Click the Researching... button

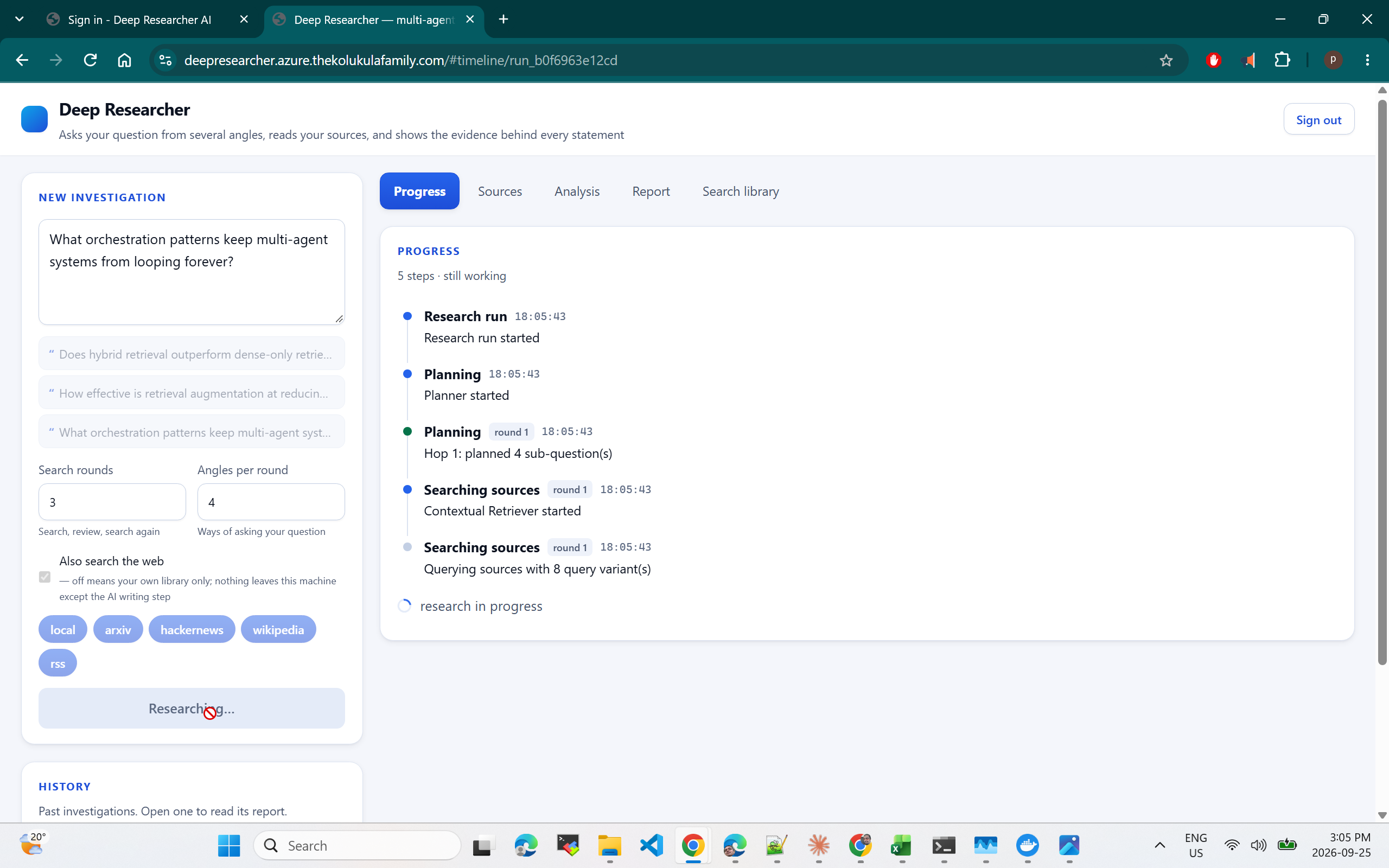click(x=192, y=709)
